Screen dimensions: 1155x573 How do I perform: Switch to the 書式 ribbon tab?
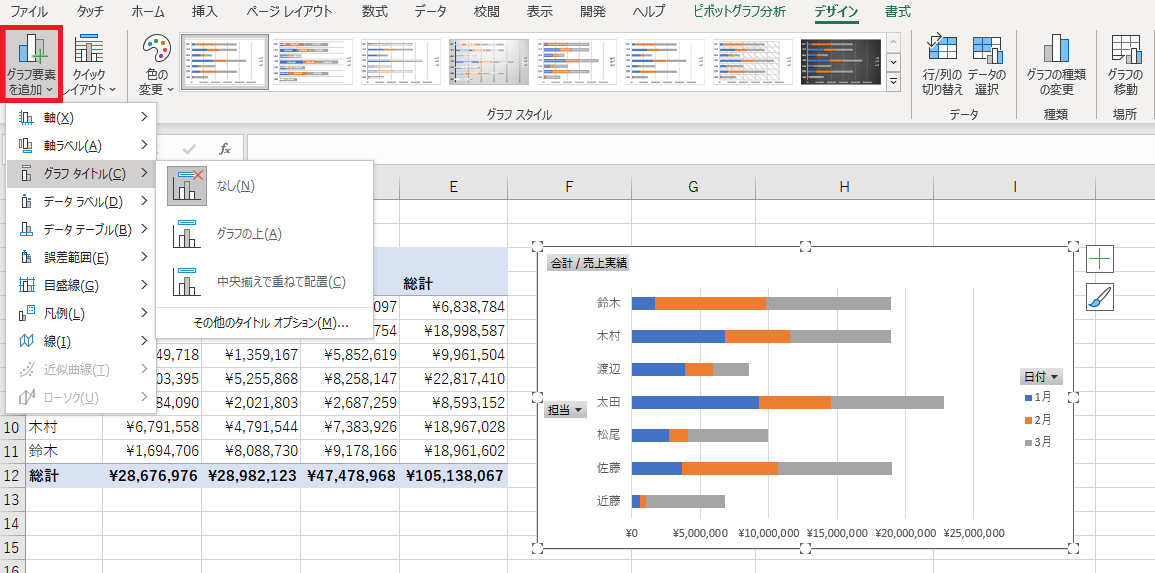pos(897,12)
